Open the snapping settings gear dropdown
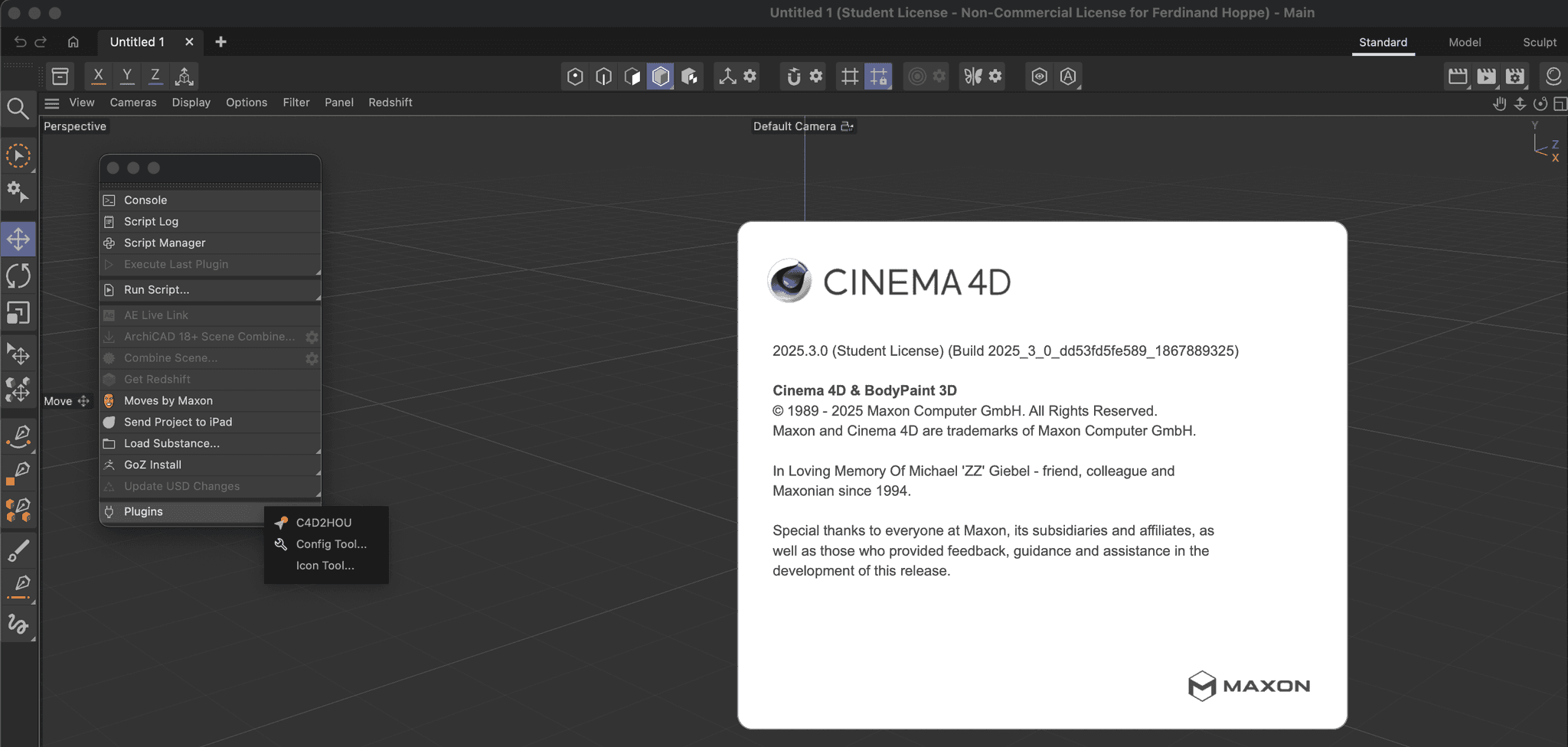 (x=816, y=77)
